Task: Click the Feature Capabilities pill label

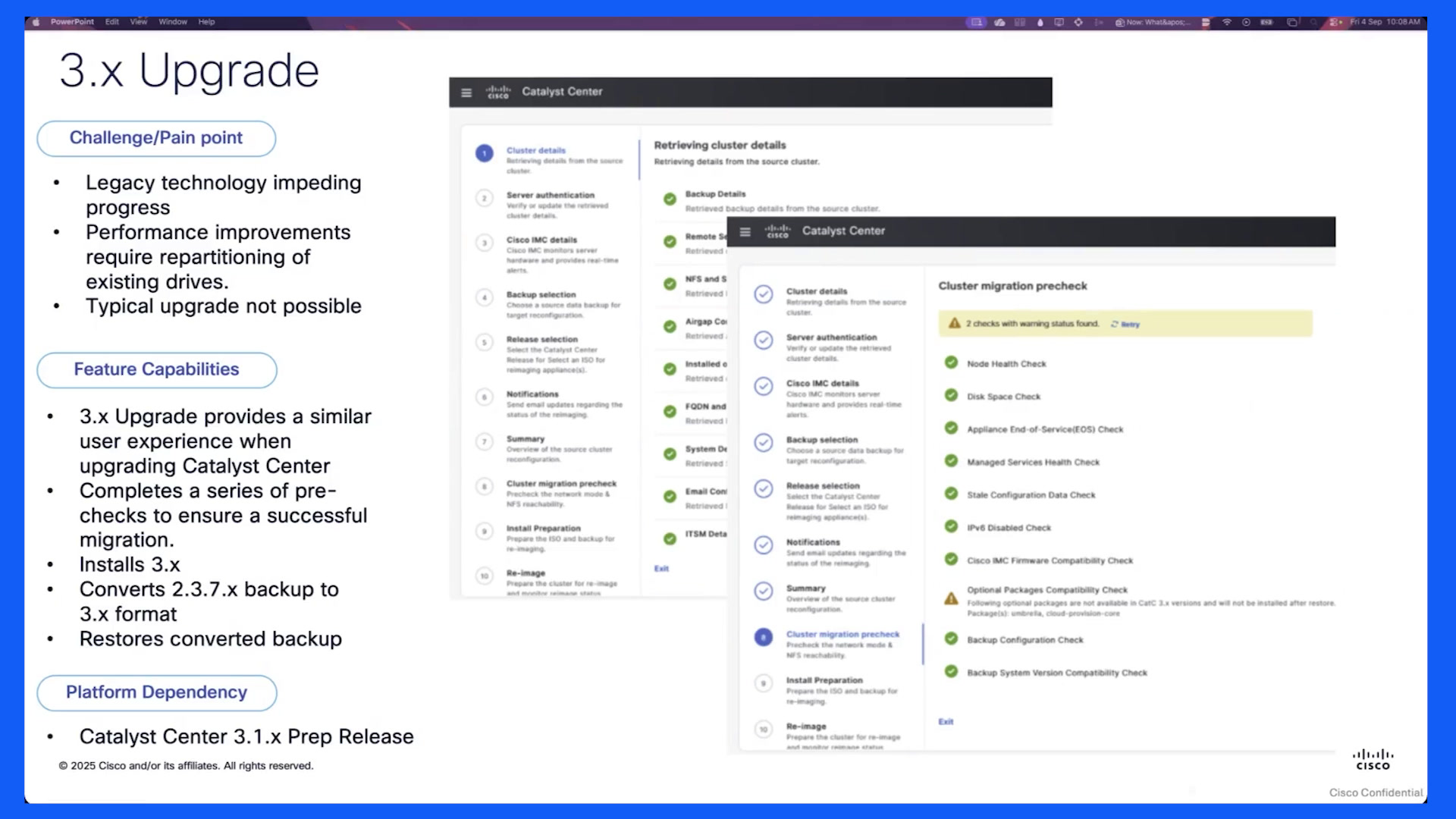Action: [x=156, y=370]
